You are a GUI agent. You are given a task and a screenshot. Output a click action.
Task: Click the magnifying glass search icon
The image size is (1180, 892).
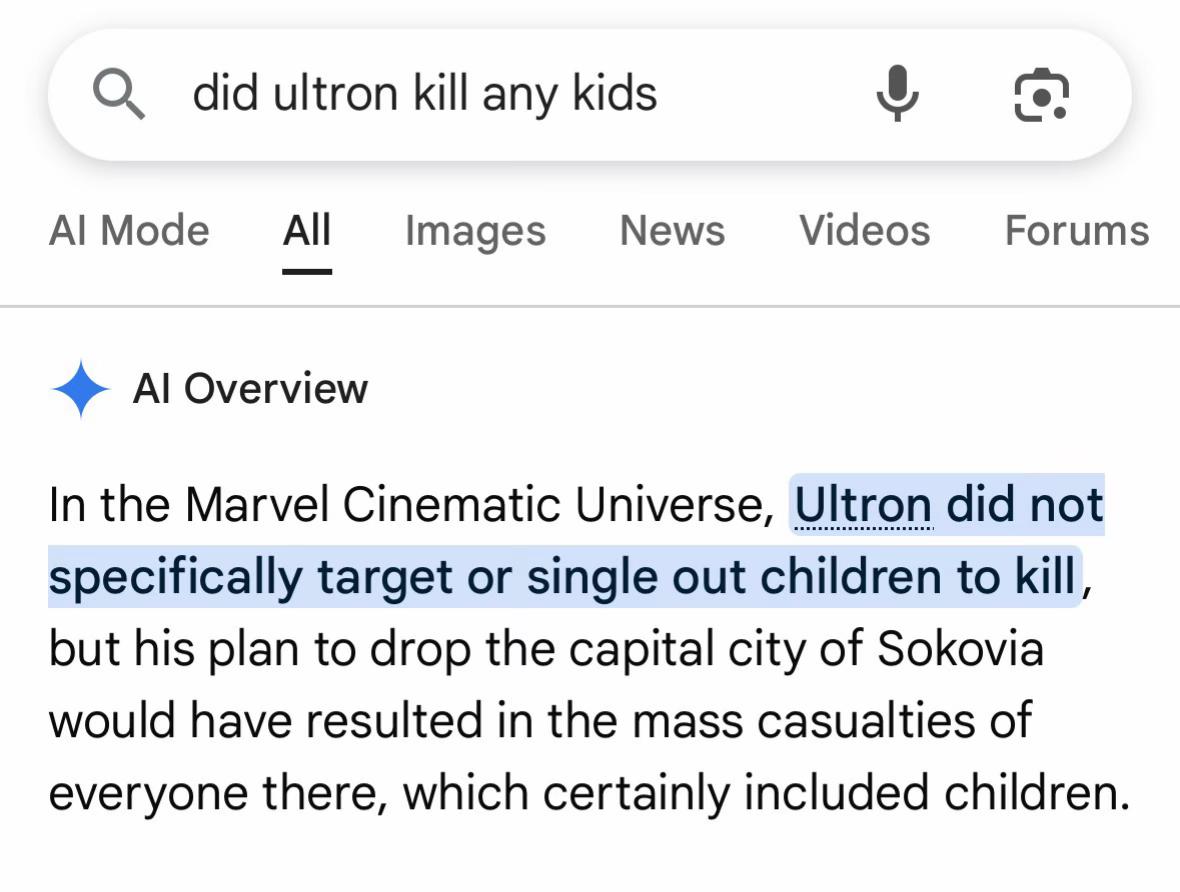pyautogui.click(x=119, y=94)
